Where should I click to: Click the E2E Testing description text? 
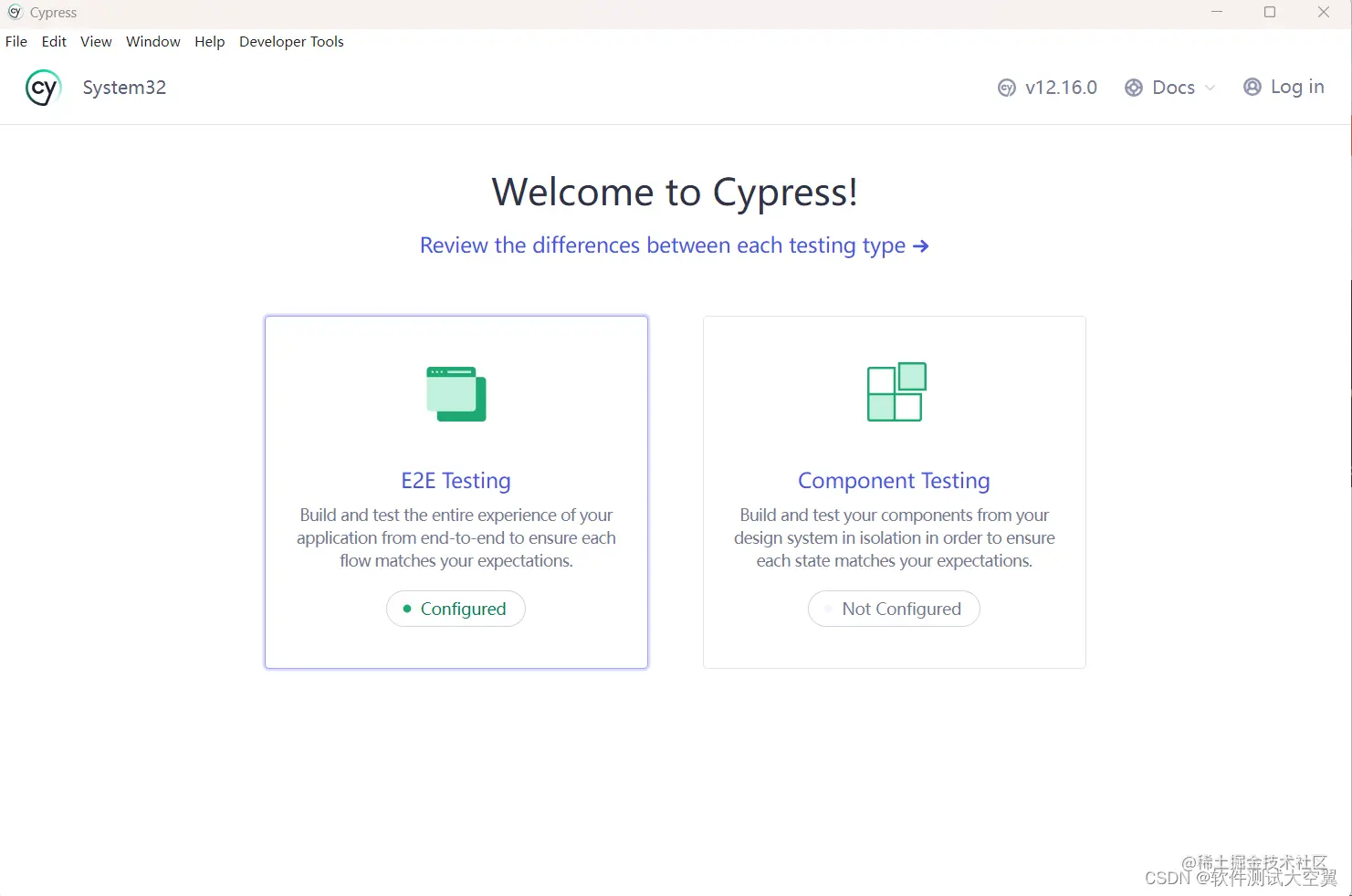[456, 537]
